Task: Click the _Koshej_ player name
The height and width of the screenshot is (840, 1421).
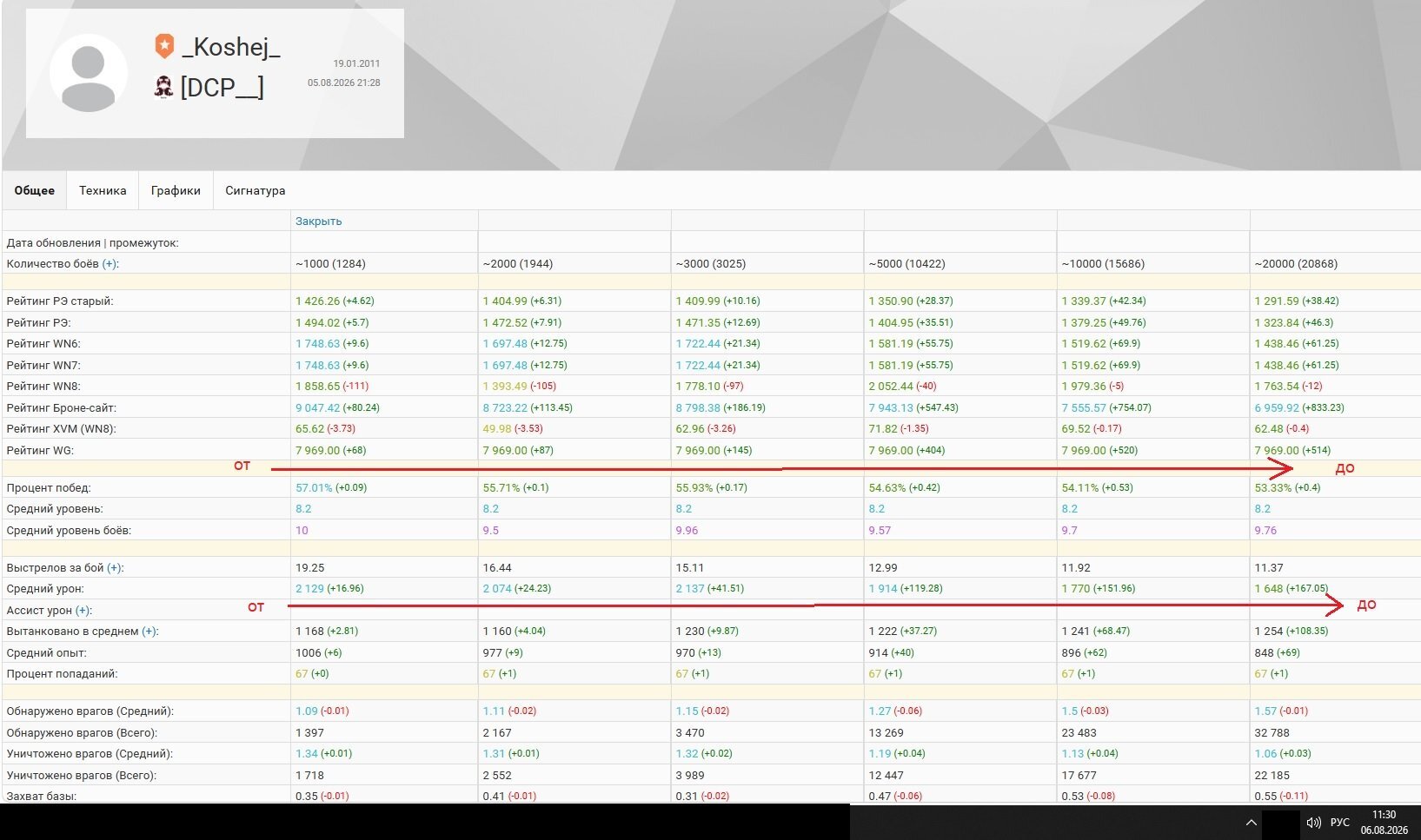Action: 230,47
